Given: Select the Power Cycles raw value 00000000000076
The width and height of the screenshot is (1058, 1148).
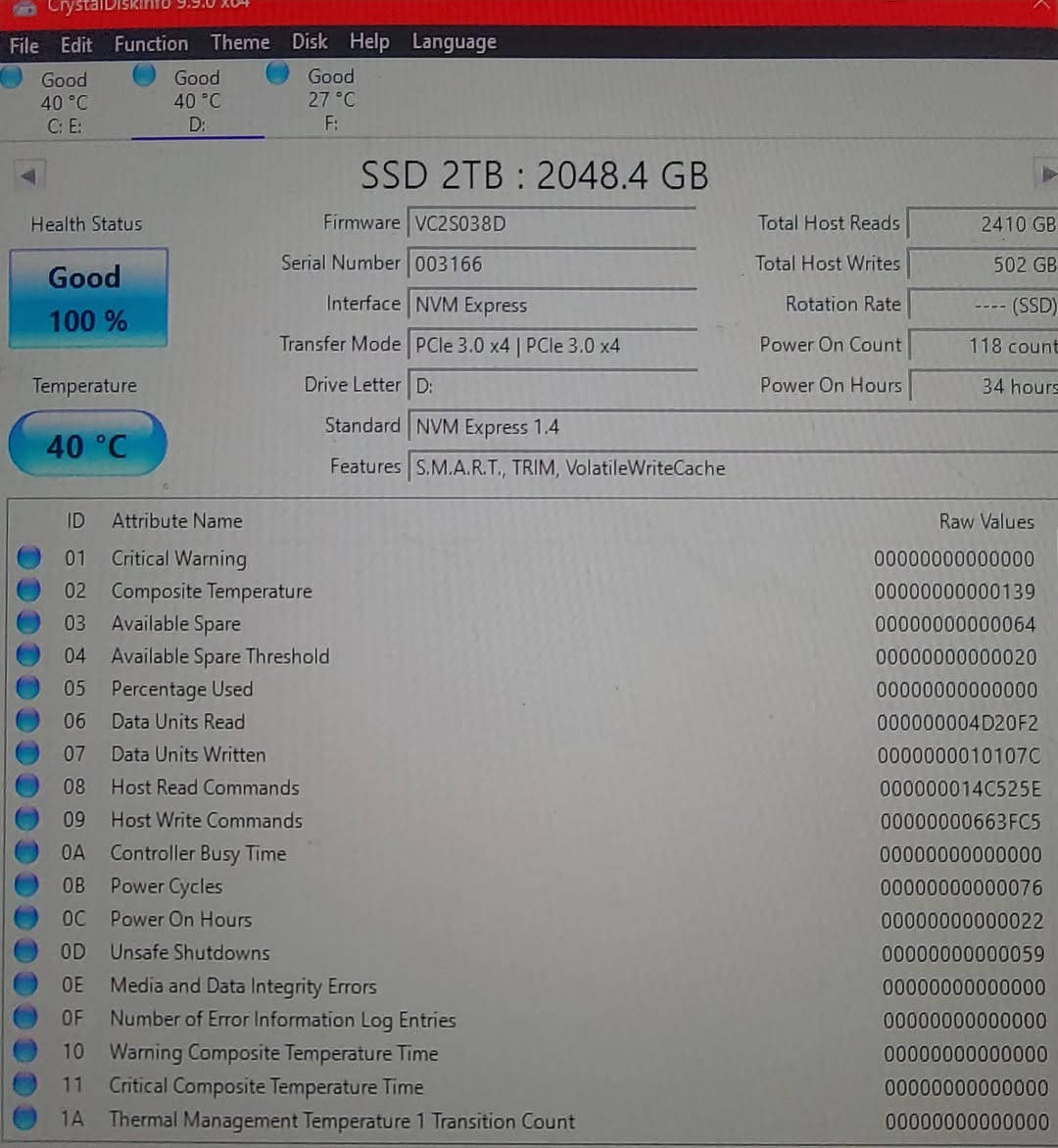Looking at the screenshot, I should click(x=961, y=887).
